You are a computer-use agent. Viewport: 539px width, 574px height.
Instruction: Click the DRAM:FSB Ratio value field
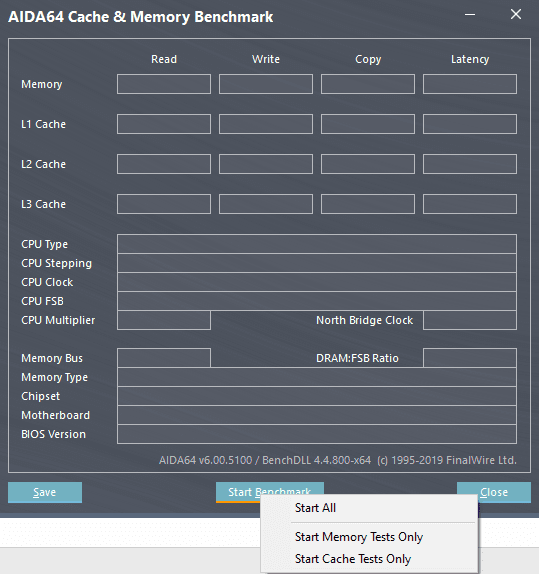pyautogui.click(x=470, y=358)
